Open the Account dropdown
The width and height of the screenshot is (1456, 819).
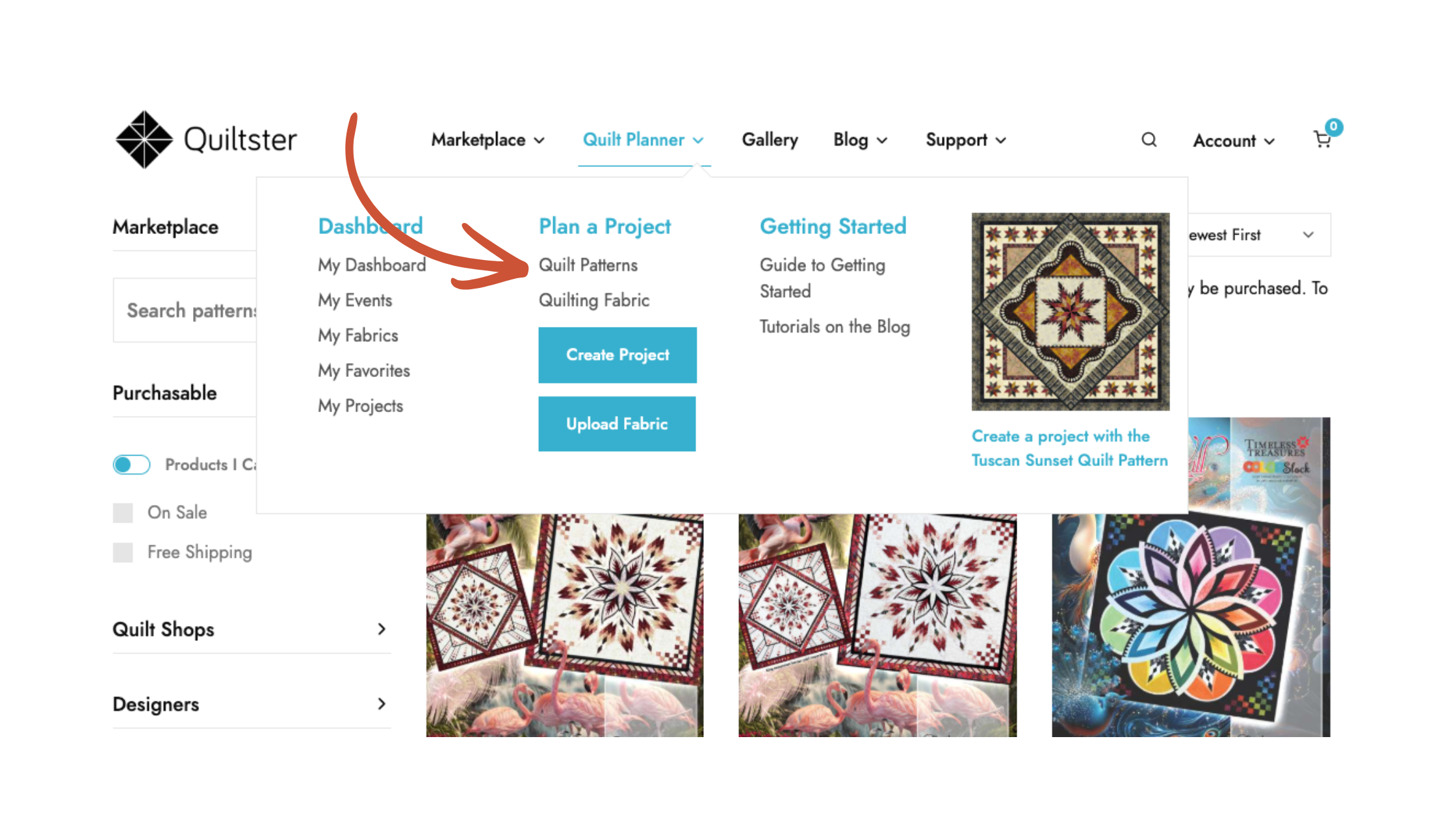pyautogui.click(x=1232, y=140)
